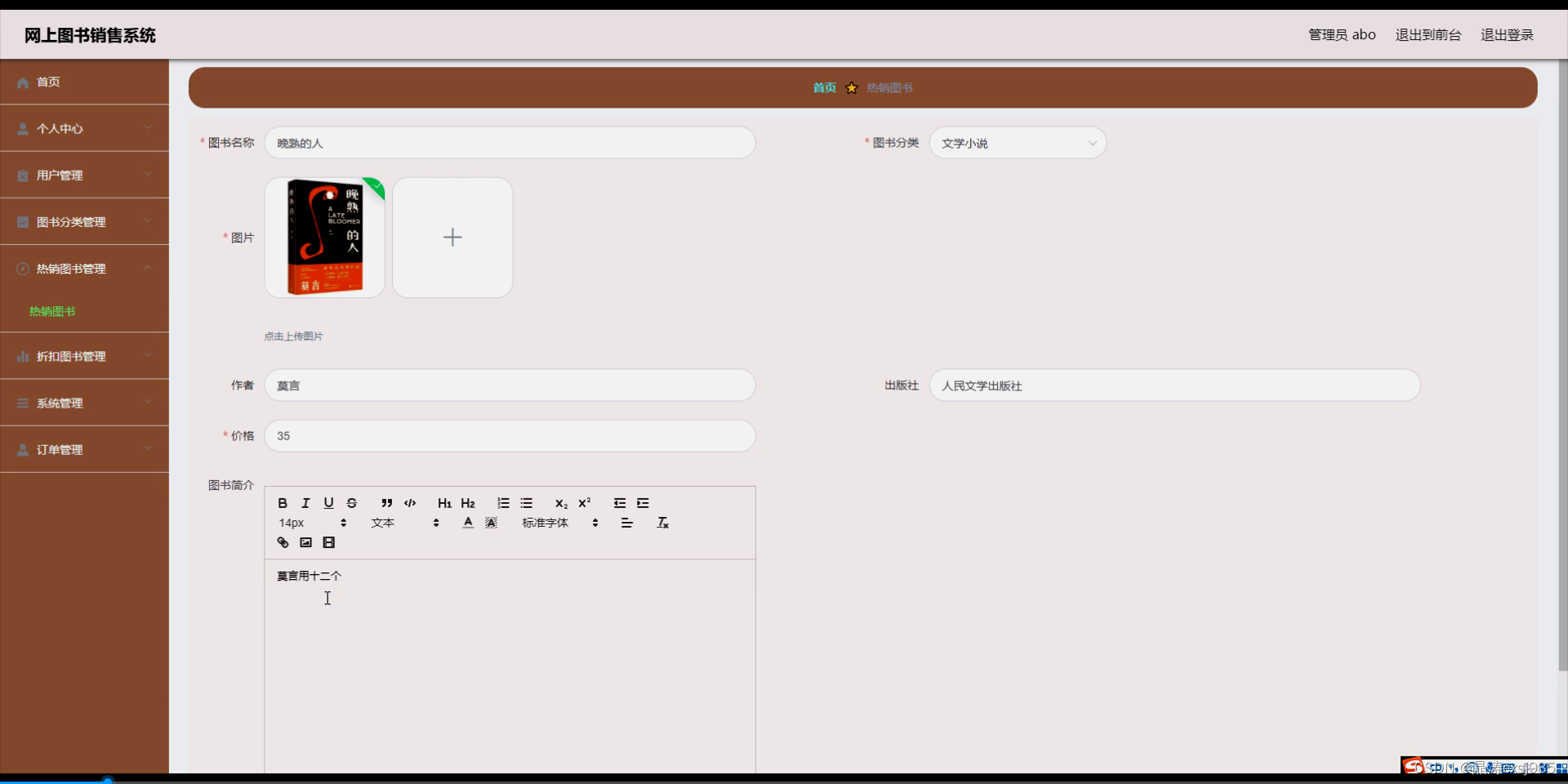Click the 首页 breadcrumb link

coord(824,87)
